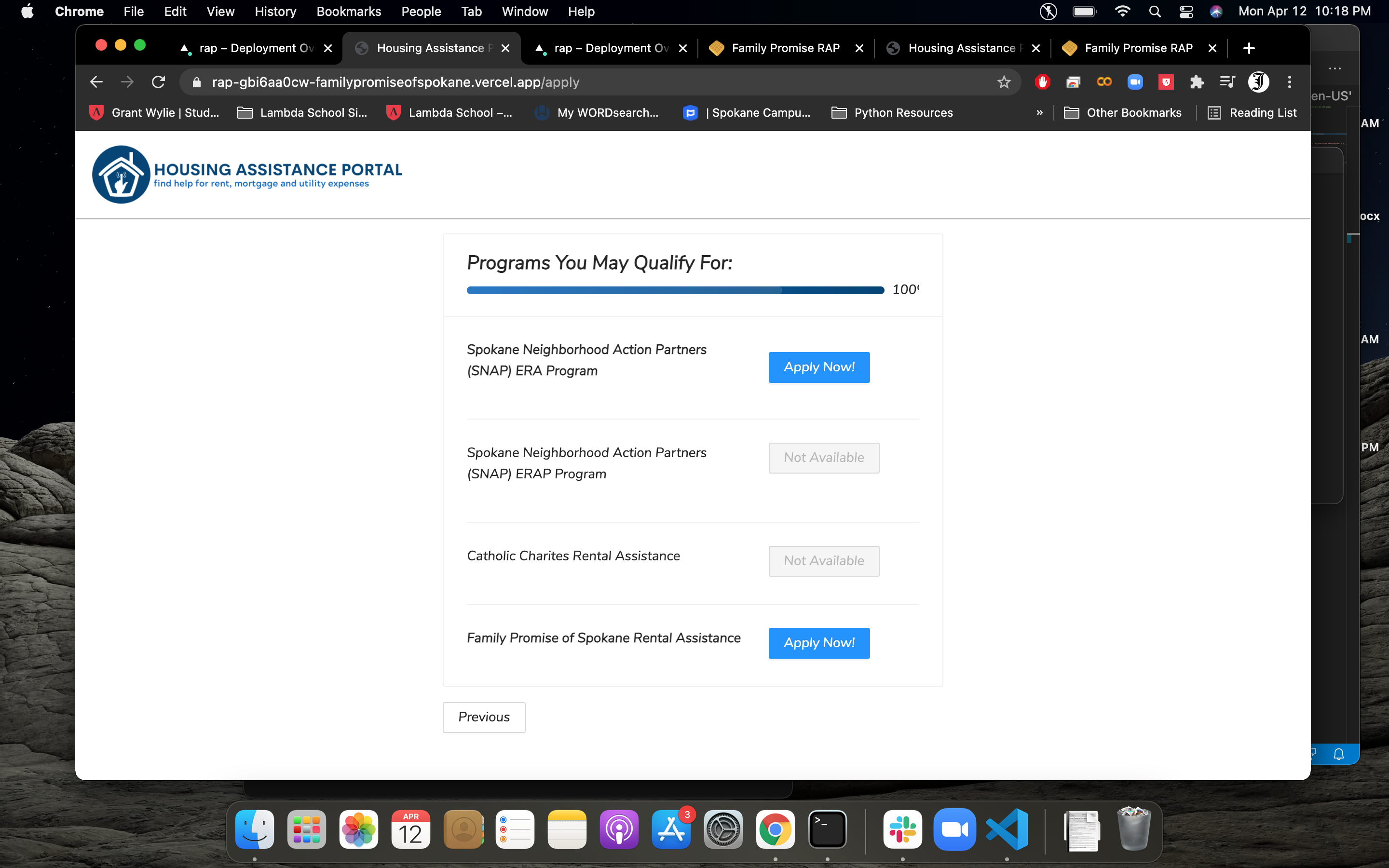Open the Lambda School Si... bookmark folder
The height and width of the screenshot is (868, 1389).
[302, 113]
